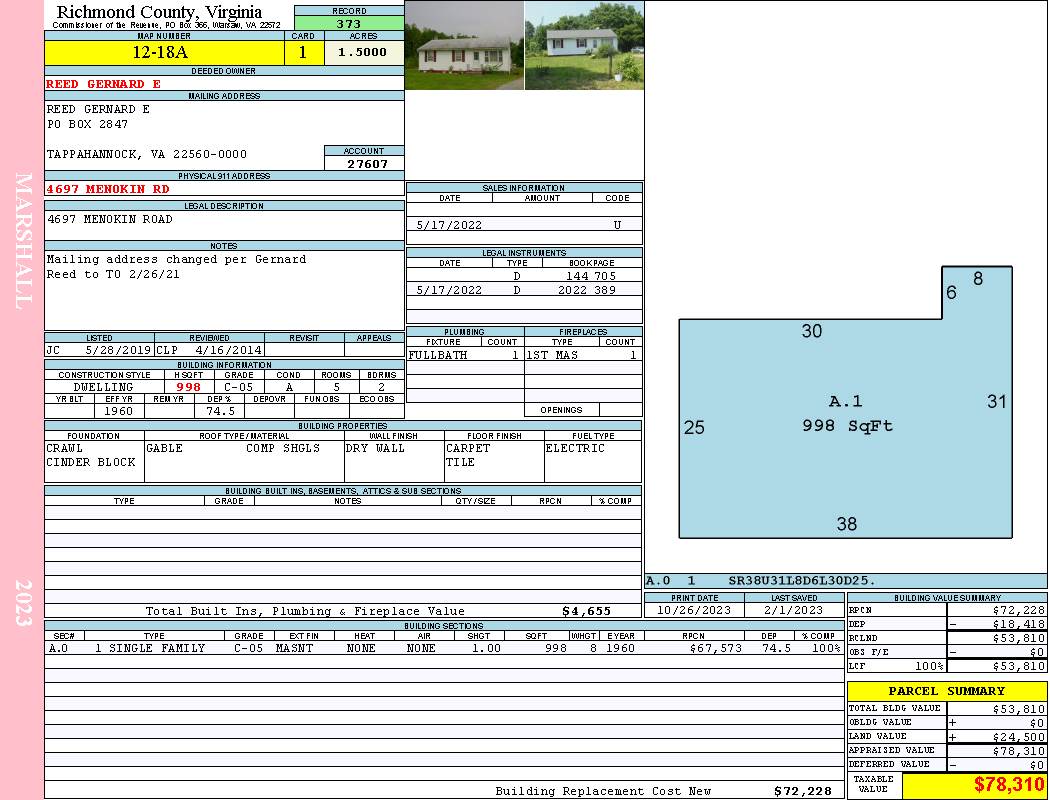
Task: Click legal description 4697 MENOKIN ROAD
Action: pyautogui.click(x=110, y=219)
